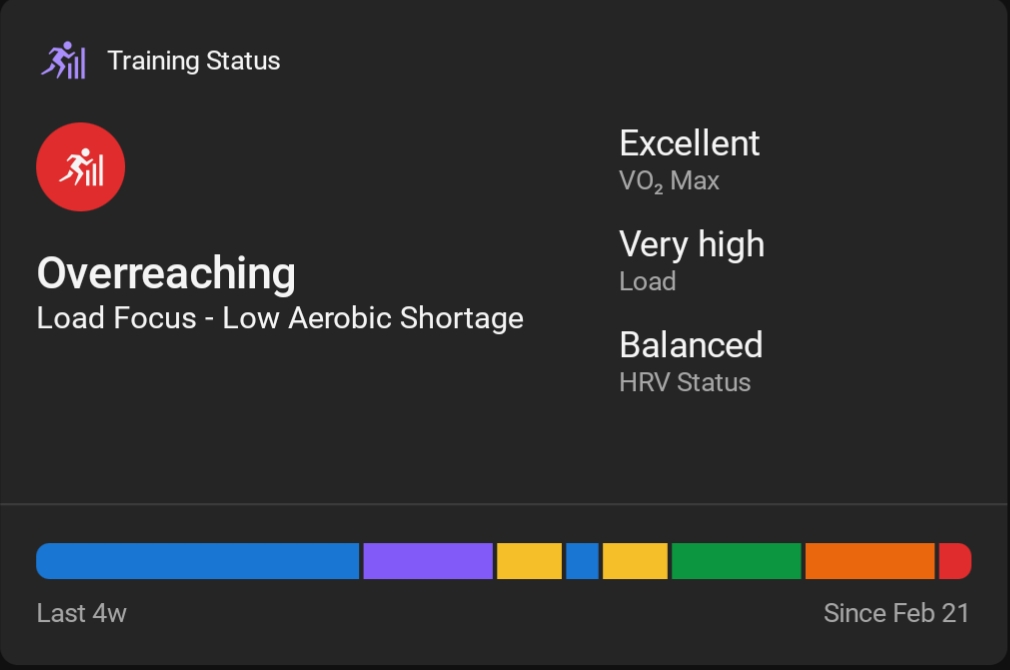This screenshot has width=1010, height=670.
Task: Pick the short blue segment between yellow segments
Action: coord(582,561)
